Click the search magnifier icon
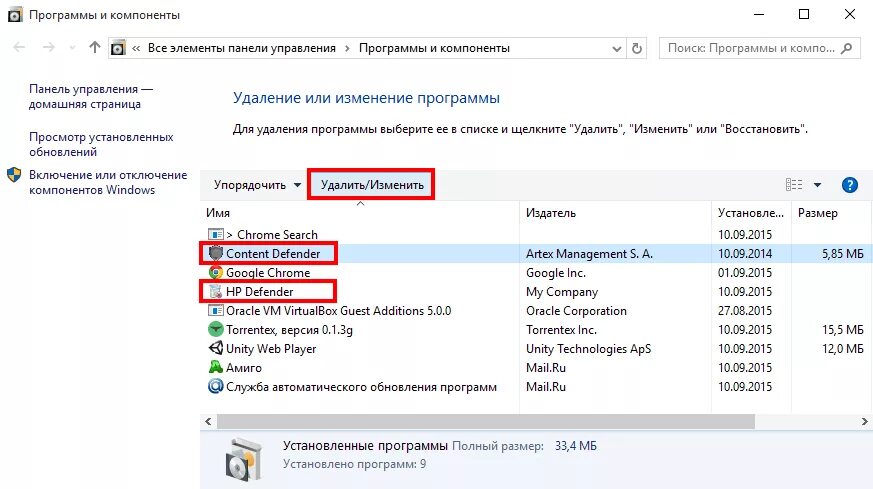Viewport: 873px width, 489px height. tap(846, 48)
